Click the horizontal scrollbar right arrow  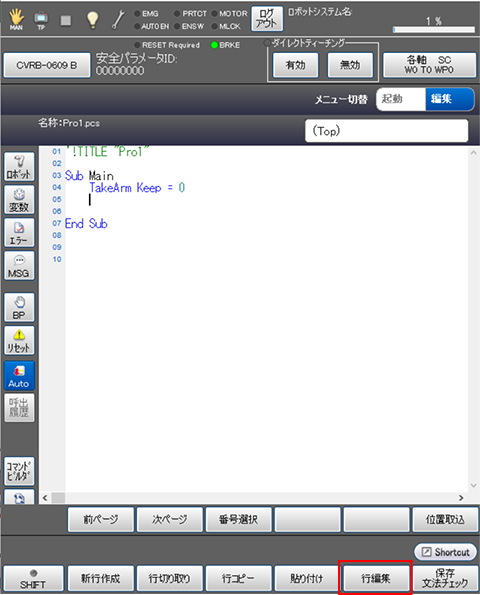(x=461, y=498)
